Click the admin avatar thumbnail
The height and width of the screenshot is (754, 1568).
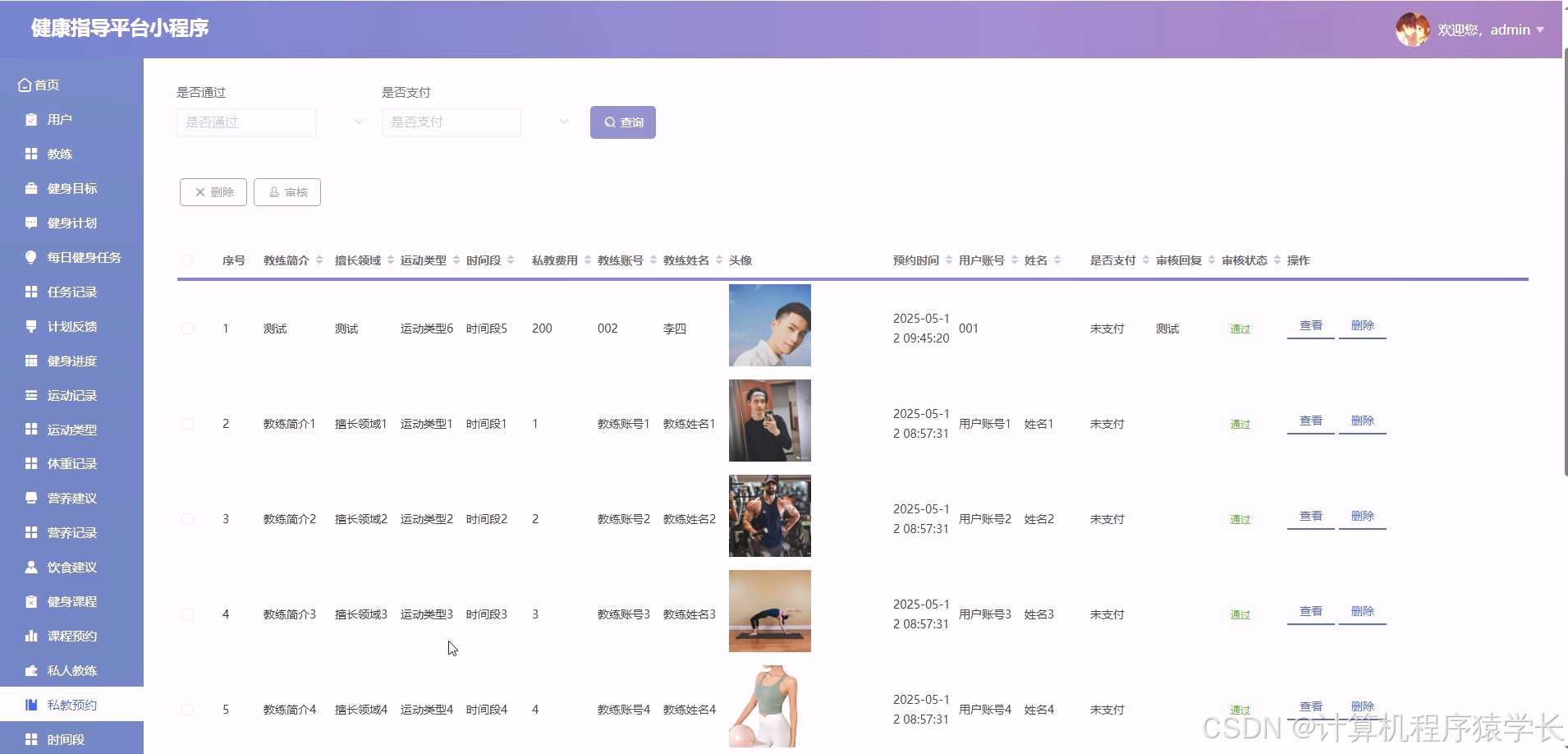coord(1414,29)
